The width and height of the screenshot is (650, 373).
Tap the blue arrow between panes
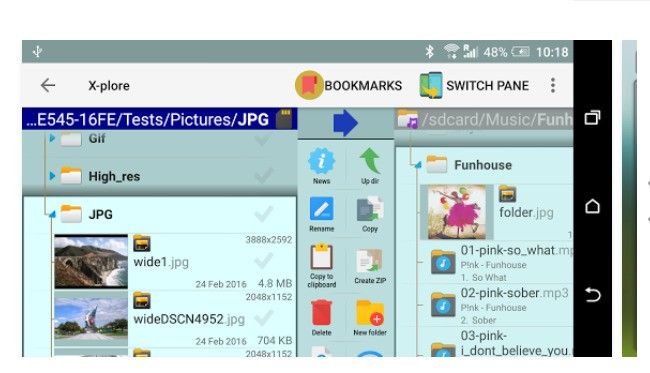point(345,123)
